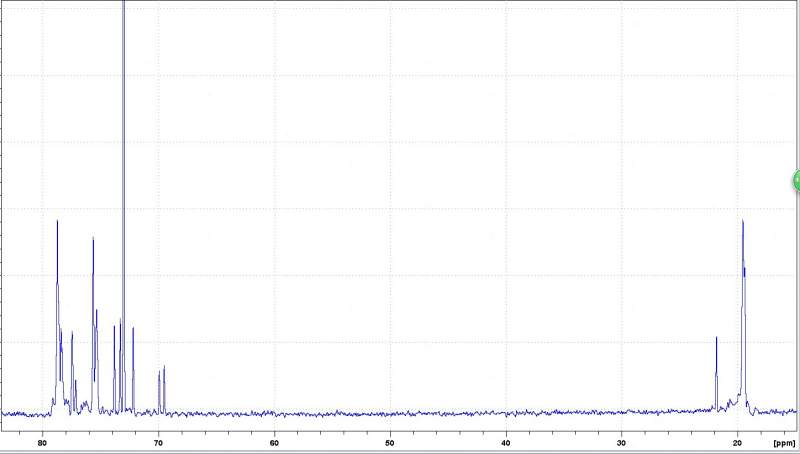Select the off-scale peak near 73 ppm
This screenshot has width=800, height=454.
[123, 204]
